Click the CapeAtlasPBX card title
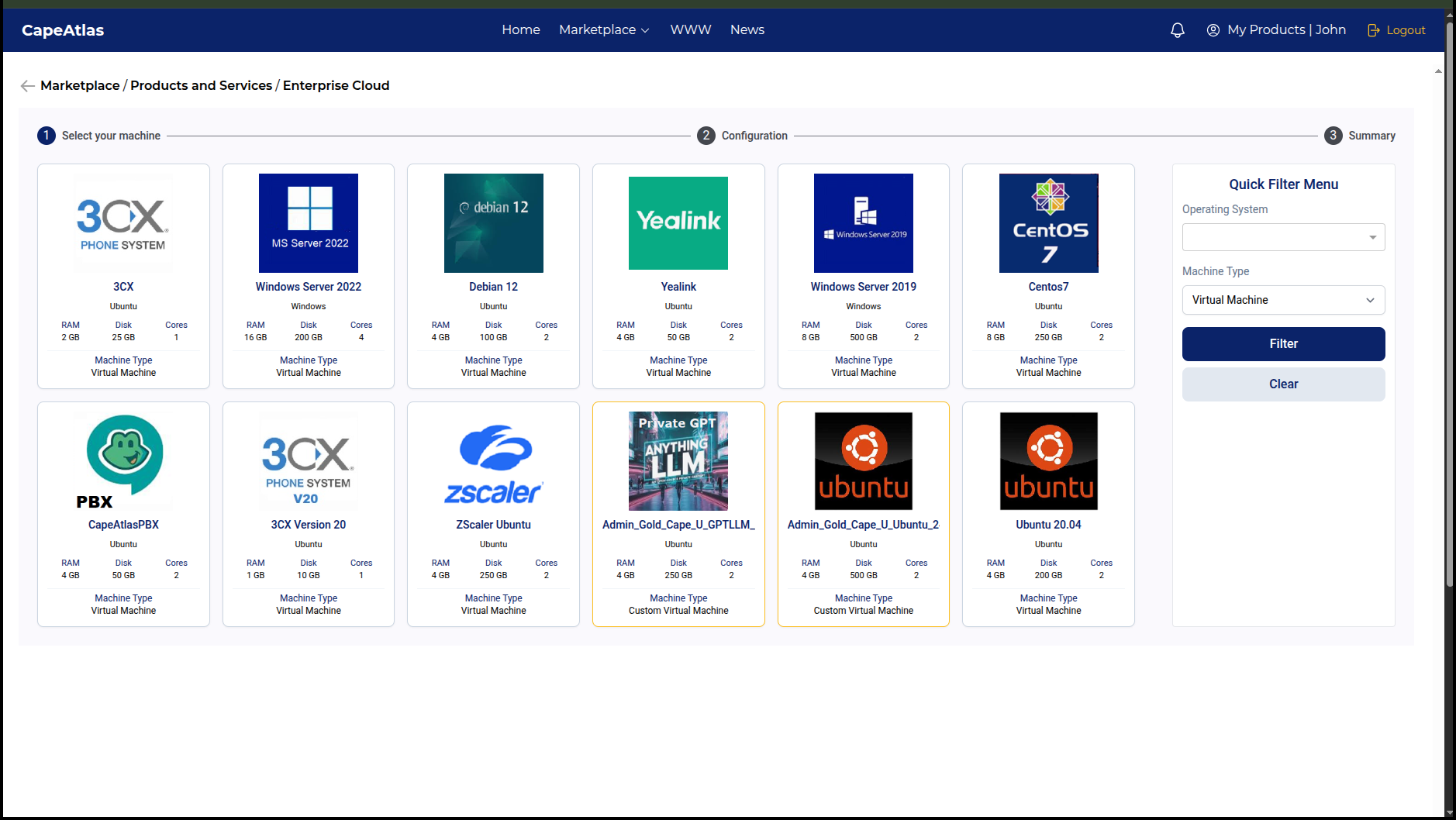Viewport: 1456px width, 820px height. pos(123,525)
